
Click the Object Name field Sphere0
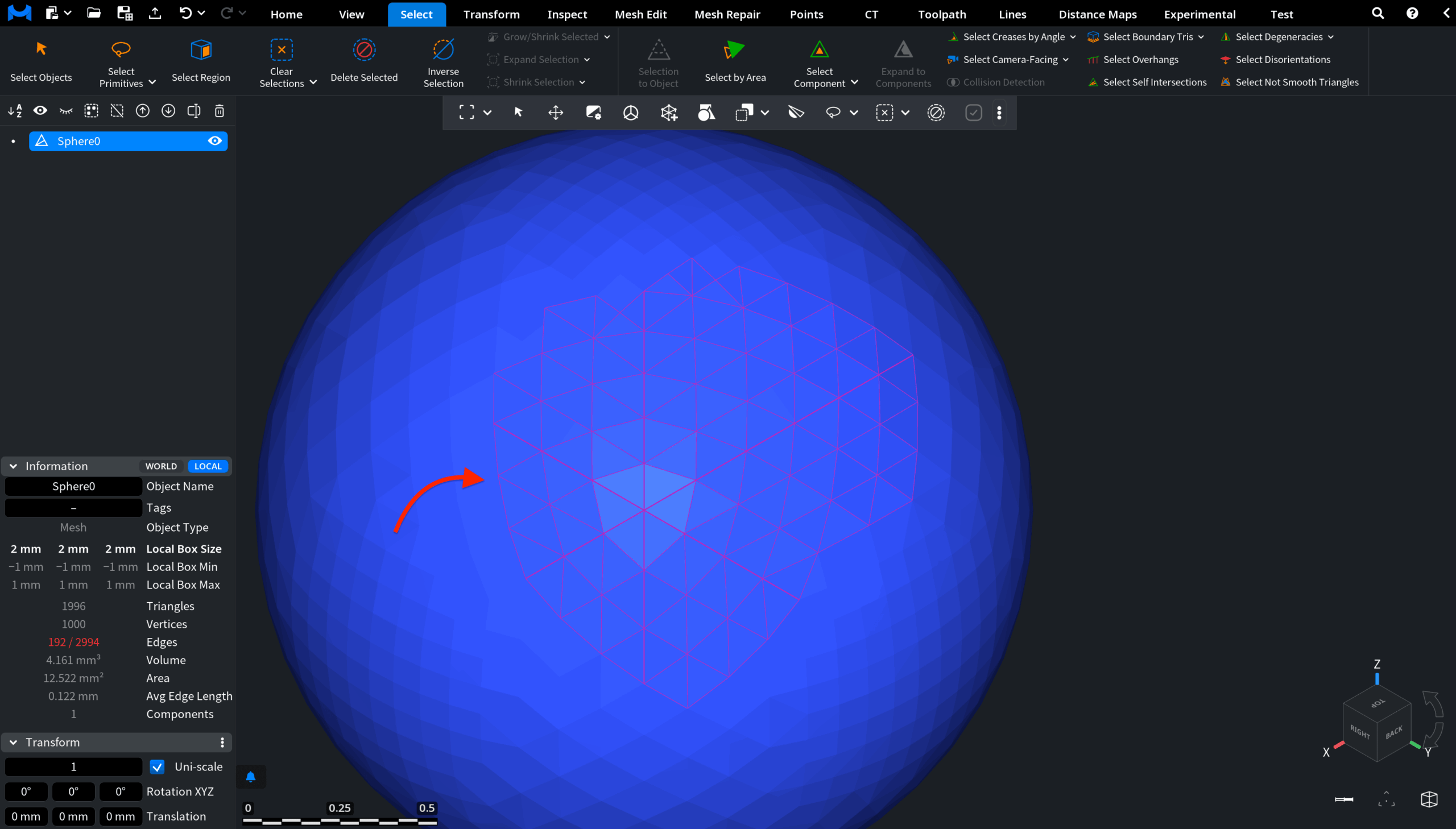pos(73,486)
